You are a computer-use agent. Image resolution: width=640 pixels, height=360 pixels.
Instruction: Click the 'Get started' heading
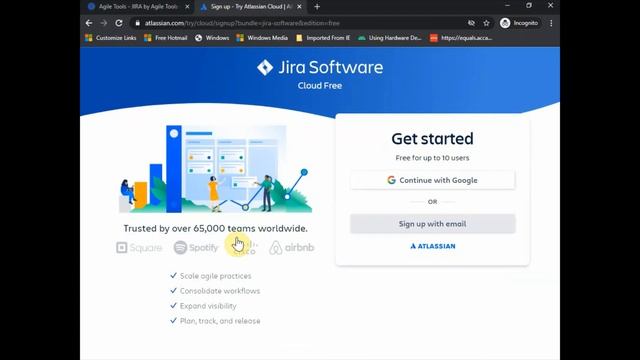(432, 139)
